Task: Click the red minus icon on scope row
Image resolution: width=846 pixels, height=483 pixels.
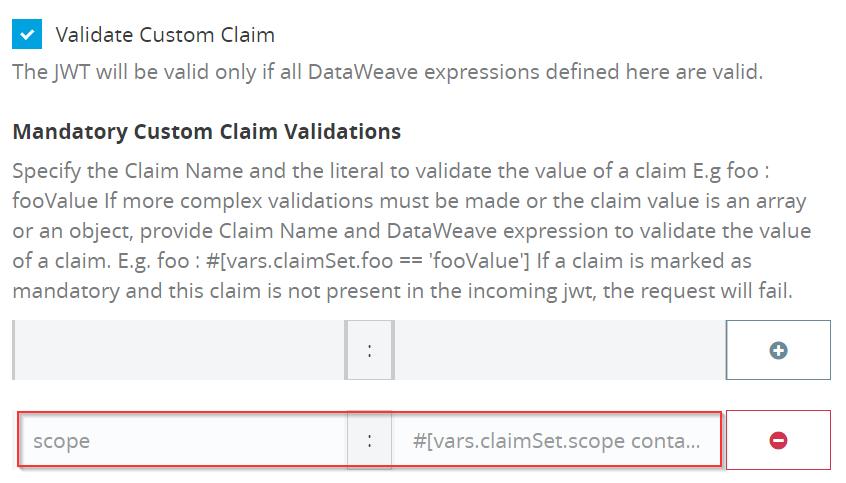Action: click(778, 440)
